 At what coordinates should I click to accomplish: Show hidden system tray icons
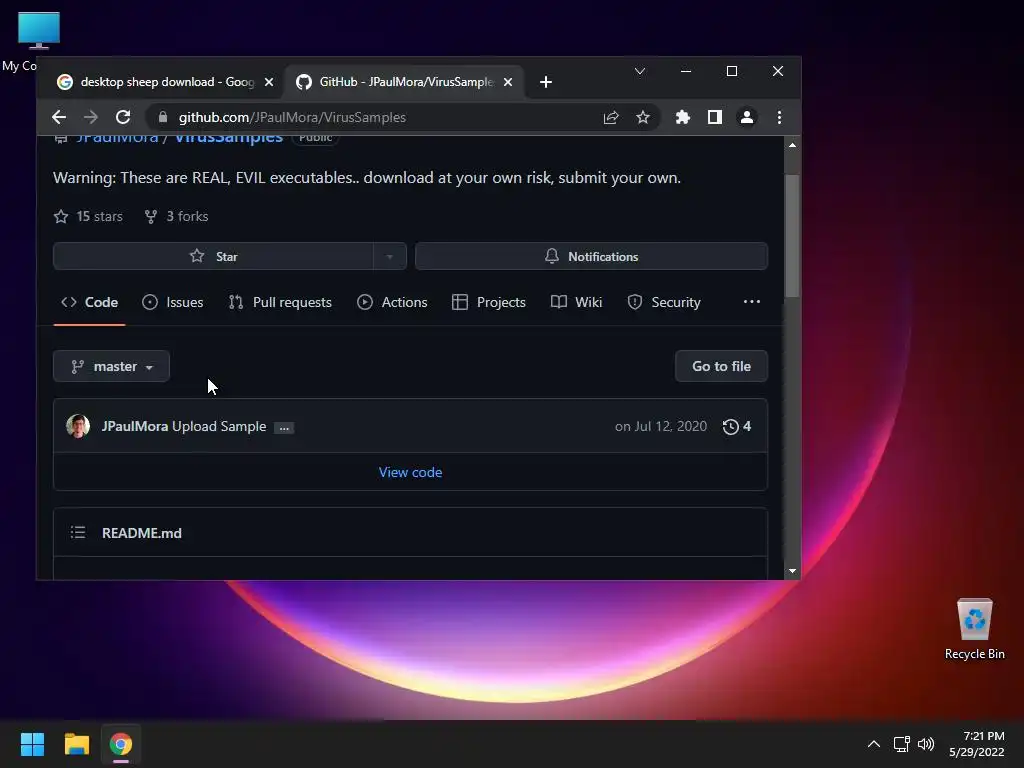coord(874,744)
